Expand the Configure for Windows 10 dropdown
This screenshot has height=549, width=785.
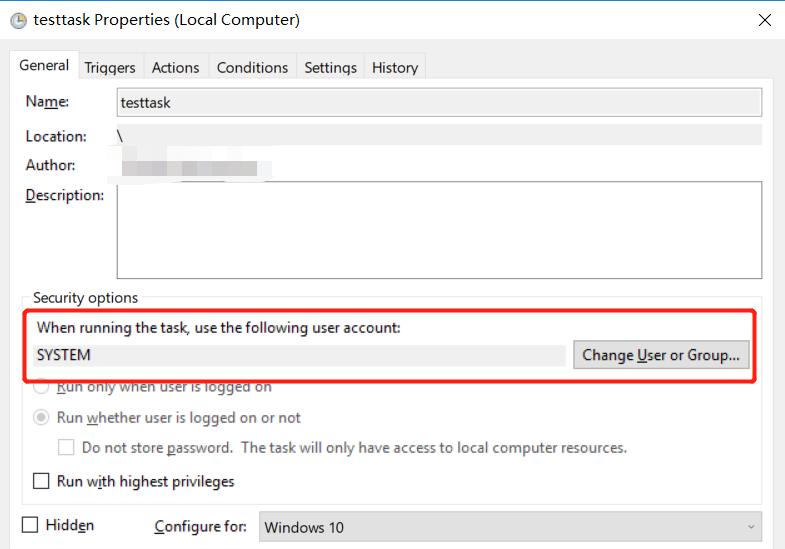coord(510,527)
